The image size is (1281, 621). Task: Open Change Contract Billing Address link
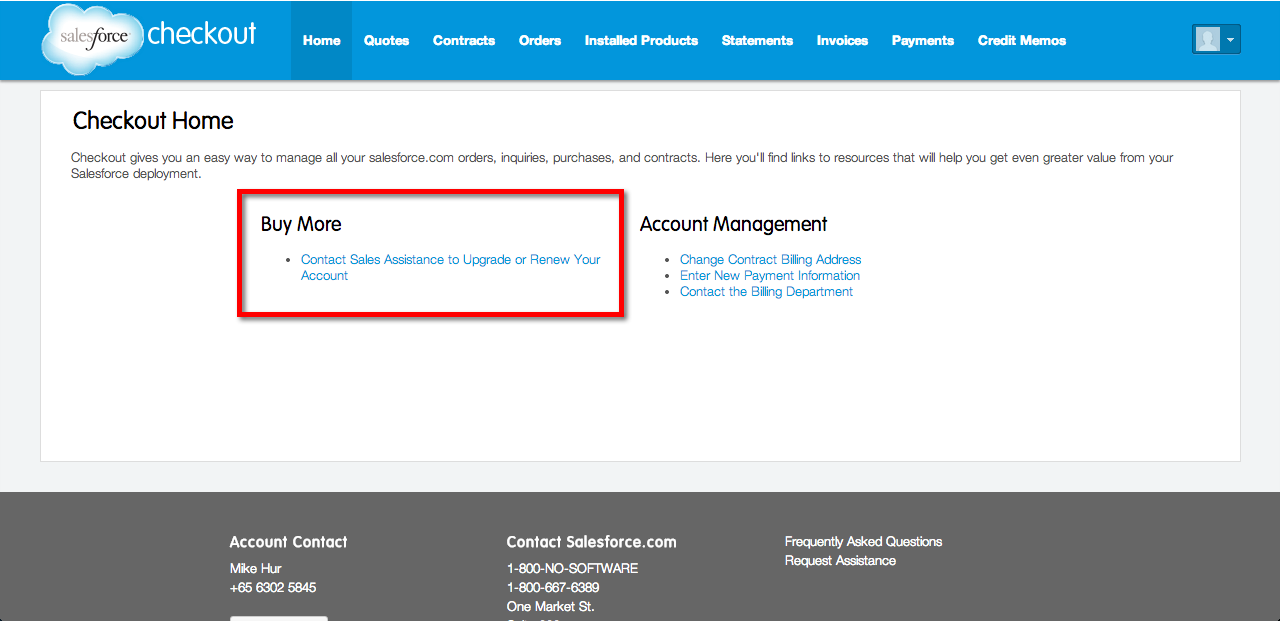[770, 260]
